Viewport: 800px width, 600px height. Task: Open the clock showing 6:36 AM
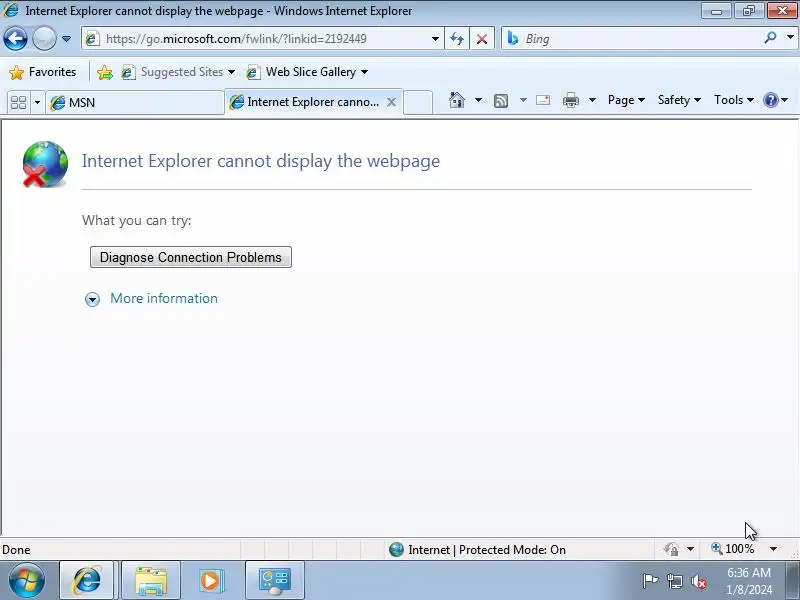(748, 581)
